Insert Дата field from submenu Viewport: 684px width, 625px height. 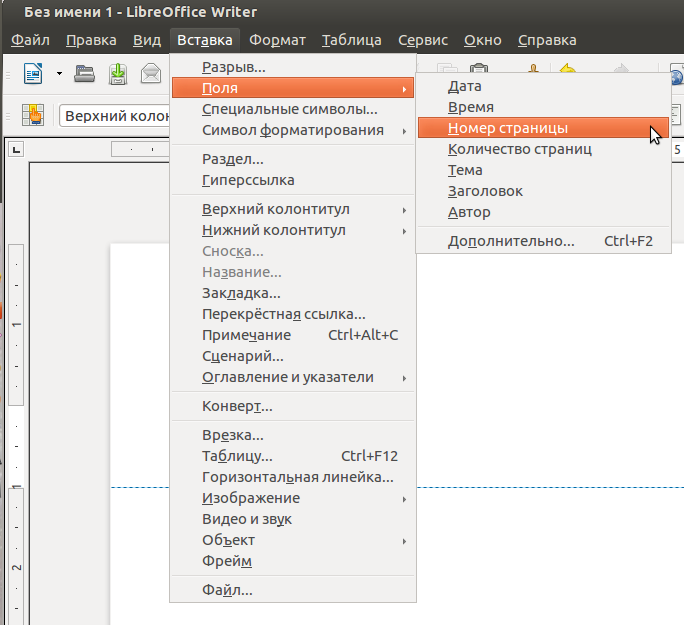point(543,86)
